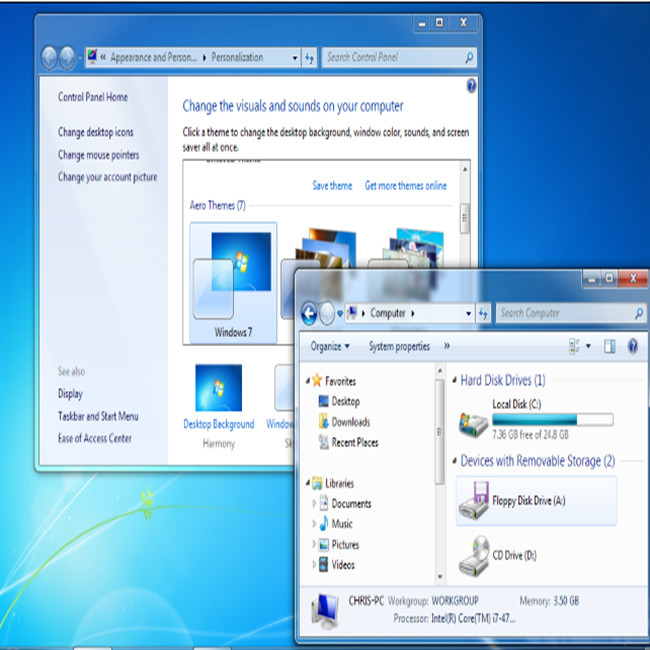
Task: Open Taskbar and Start Menu link
Action: tap(98, 416)
